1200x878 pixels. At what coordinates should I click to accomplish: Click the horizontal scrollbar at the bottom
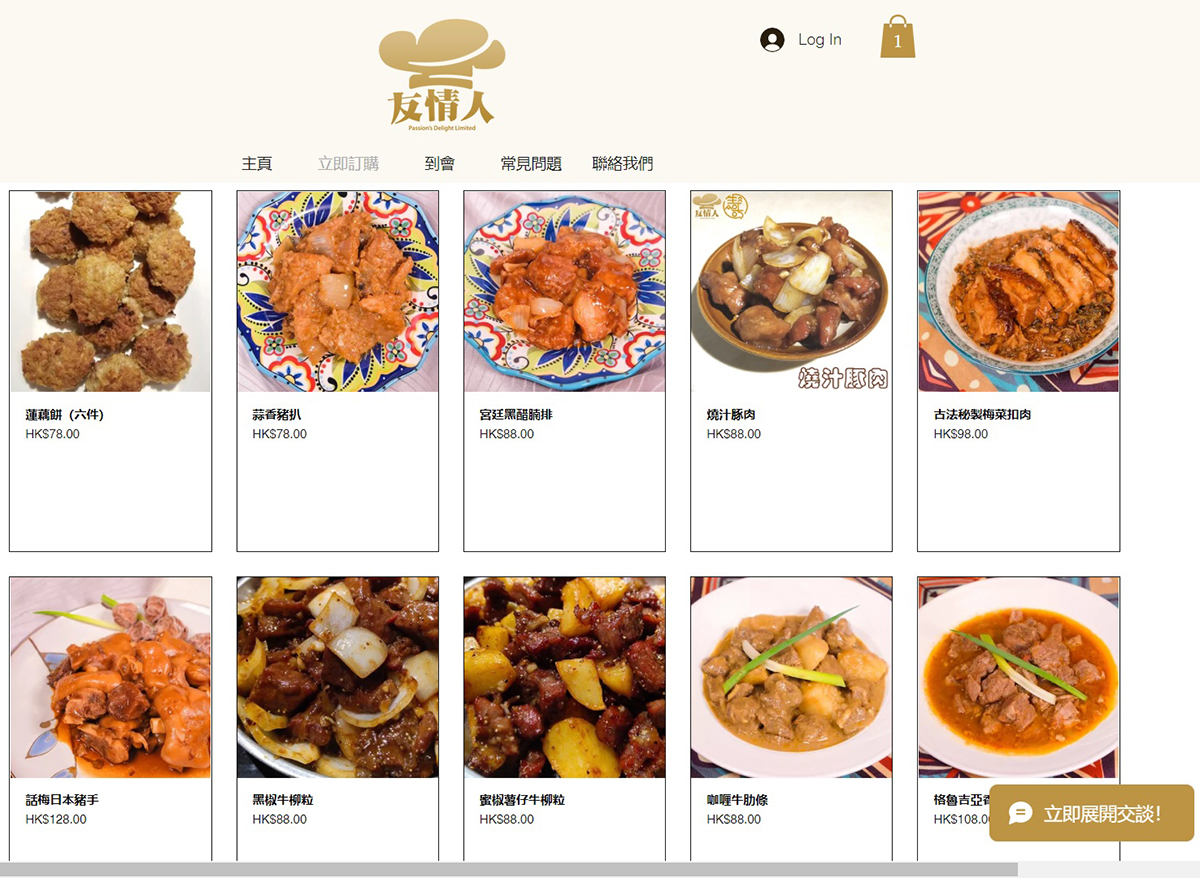509,870
